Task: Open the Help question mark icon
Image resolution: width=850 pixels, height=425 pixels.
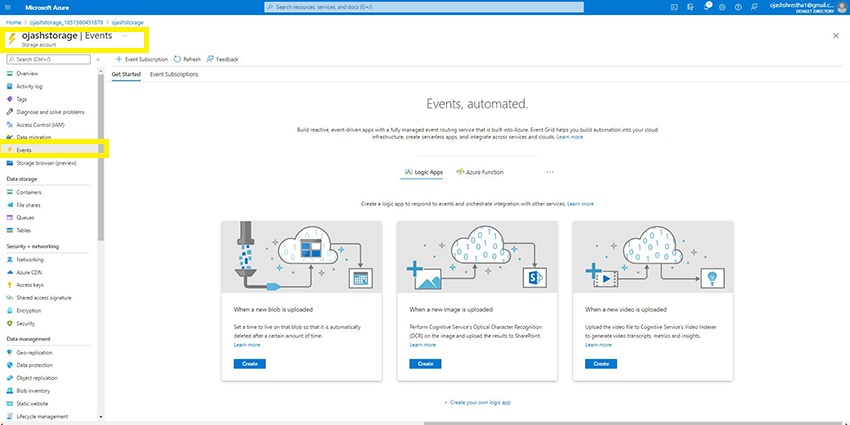Action: 738,7
